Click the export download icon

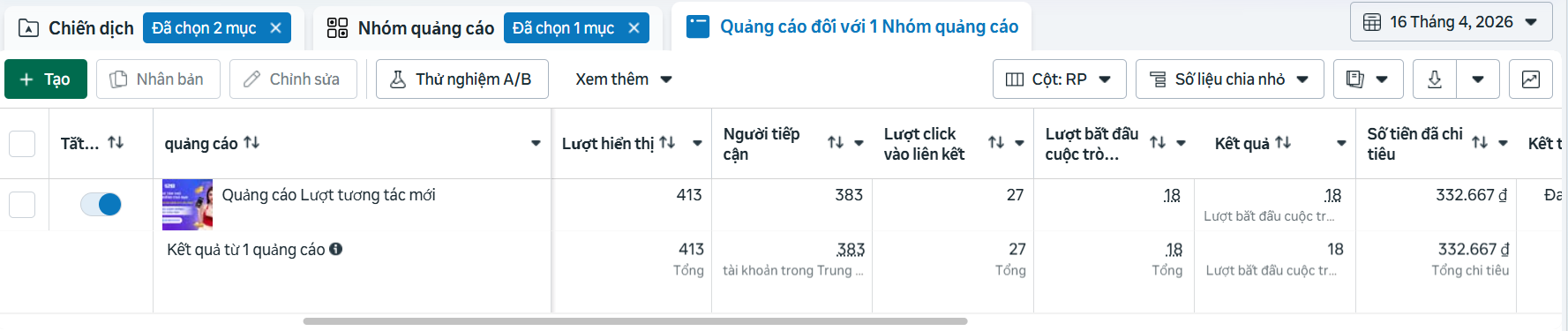[x=1435, y=79]
